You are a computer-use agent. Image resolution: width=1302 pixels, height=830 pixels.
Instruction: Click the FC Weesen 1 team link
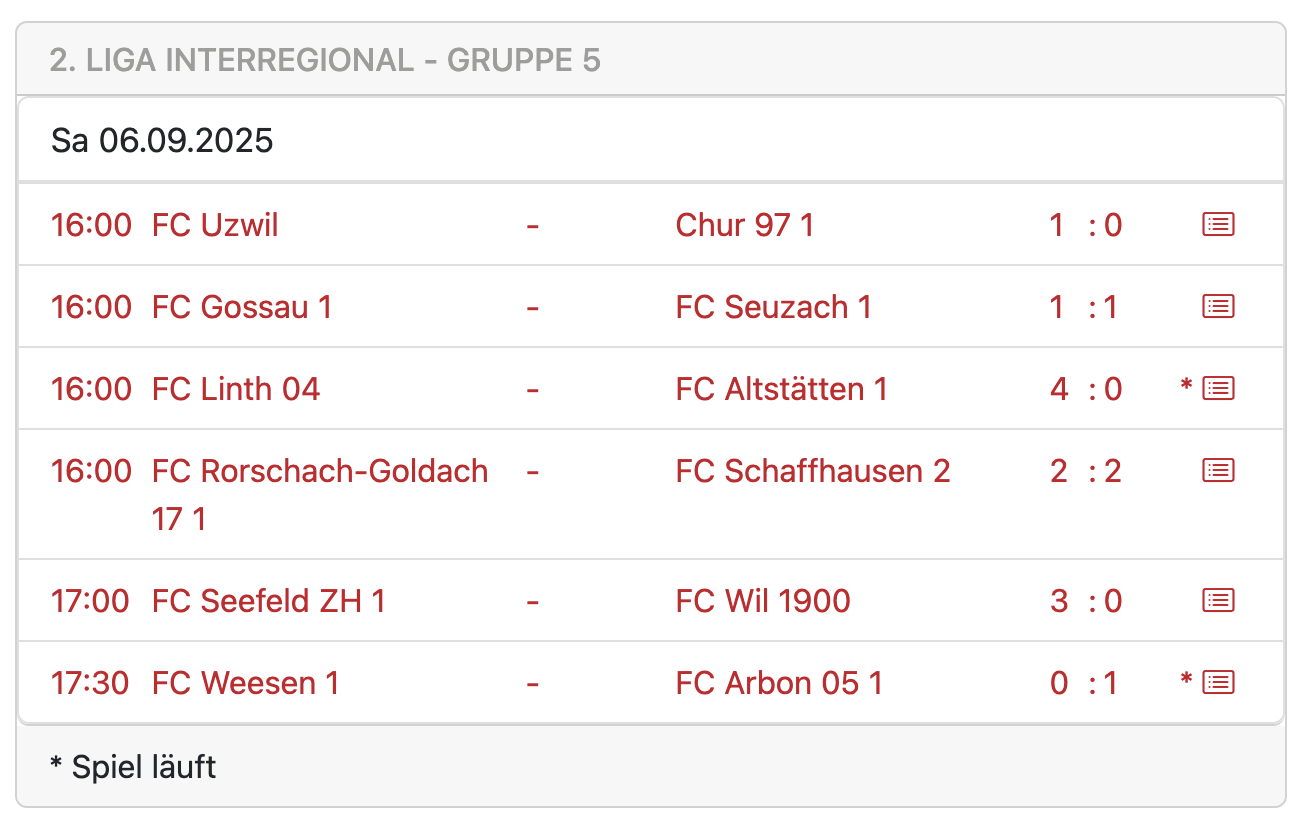click(245, 683)
